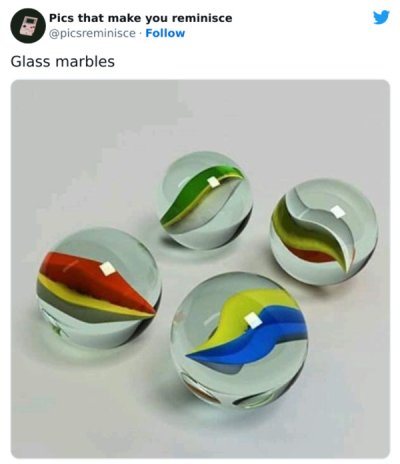Select the 'Glass marbles' tweet text
Screen dimensions: 400x464
tap(63, 61)
